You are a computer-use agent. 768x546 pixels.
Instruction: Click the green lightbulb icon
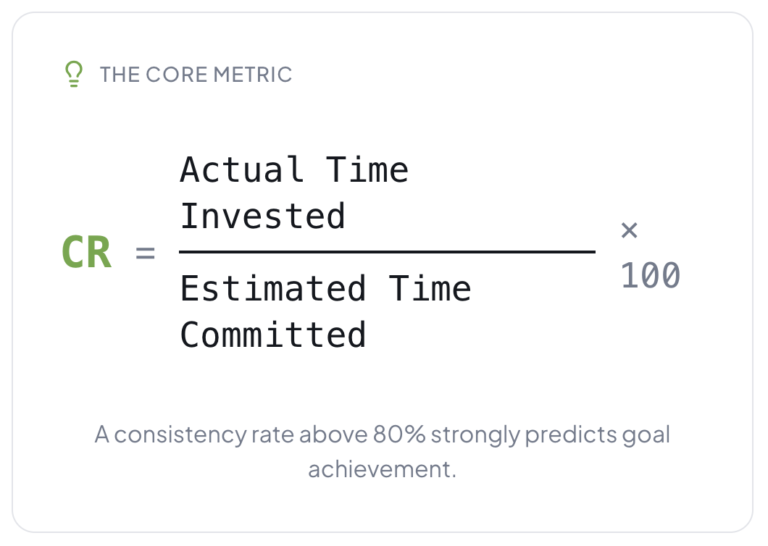72,74
